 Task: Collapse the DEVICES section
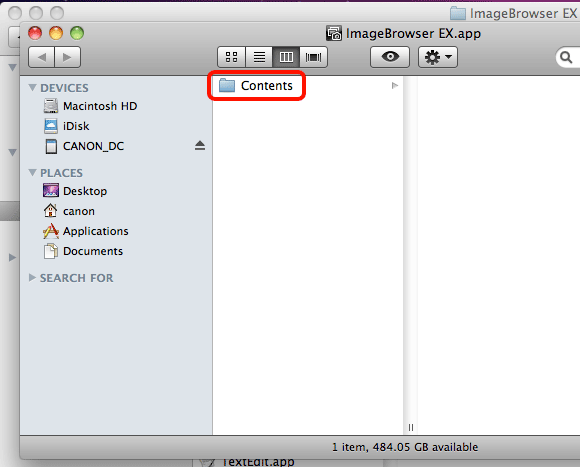(x=33, y=88)
